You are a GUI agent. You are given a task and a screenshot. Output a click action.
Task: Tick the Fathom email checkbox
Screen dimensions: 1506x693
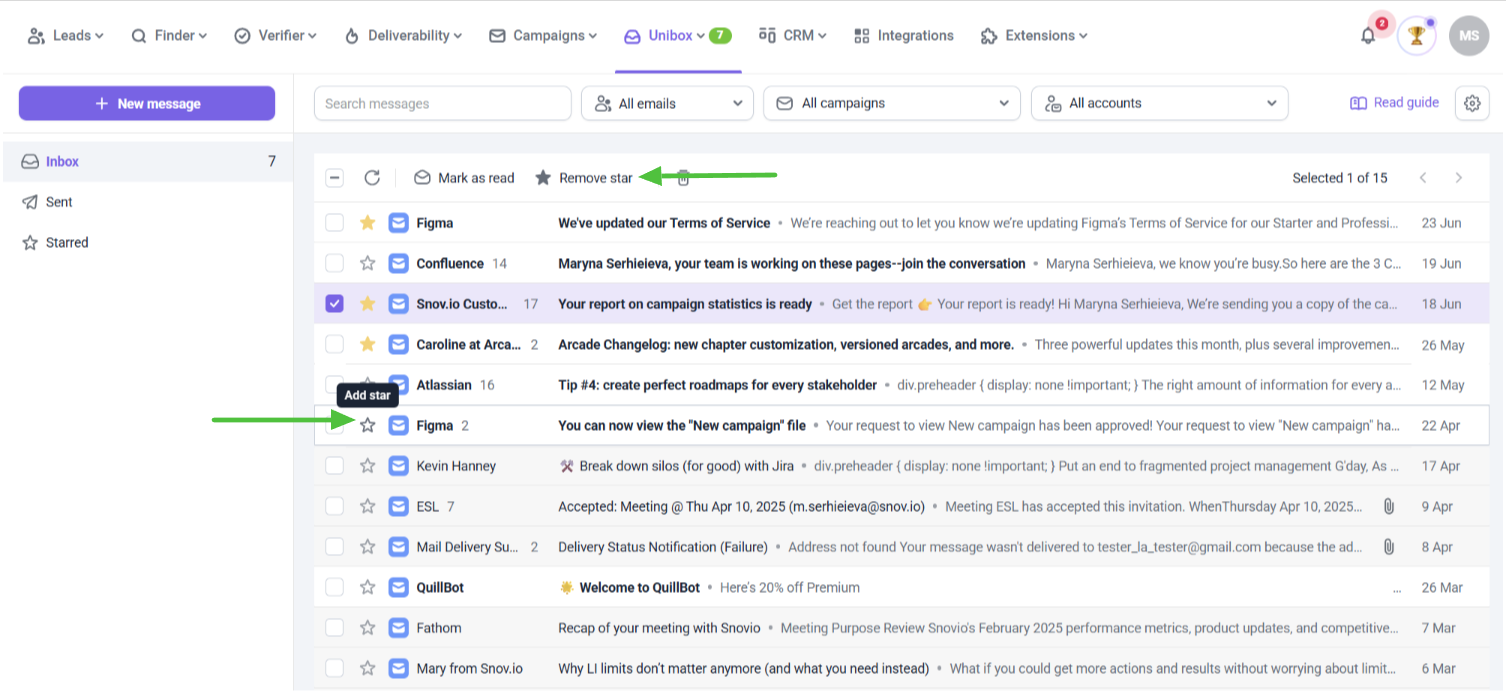[x=334, y=628]
